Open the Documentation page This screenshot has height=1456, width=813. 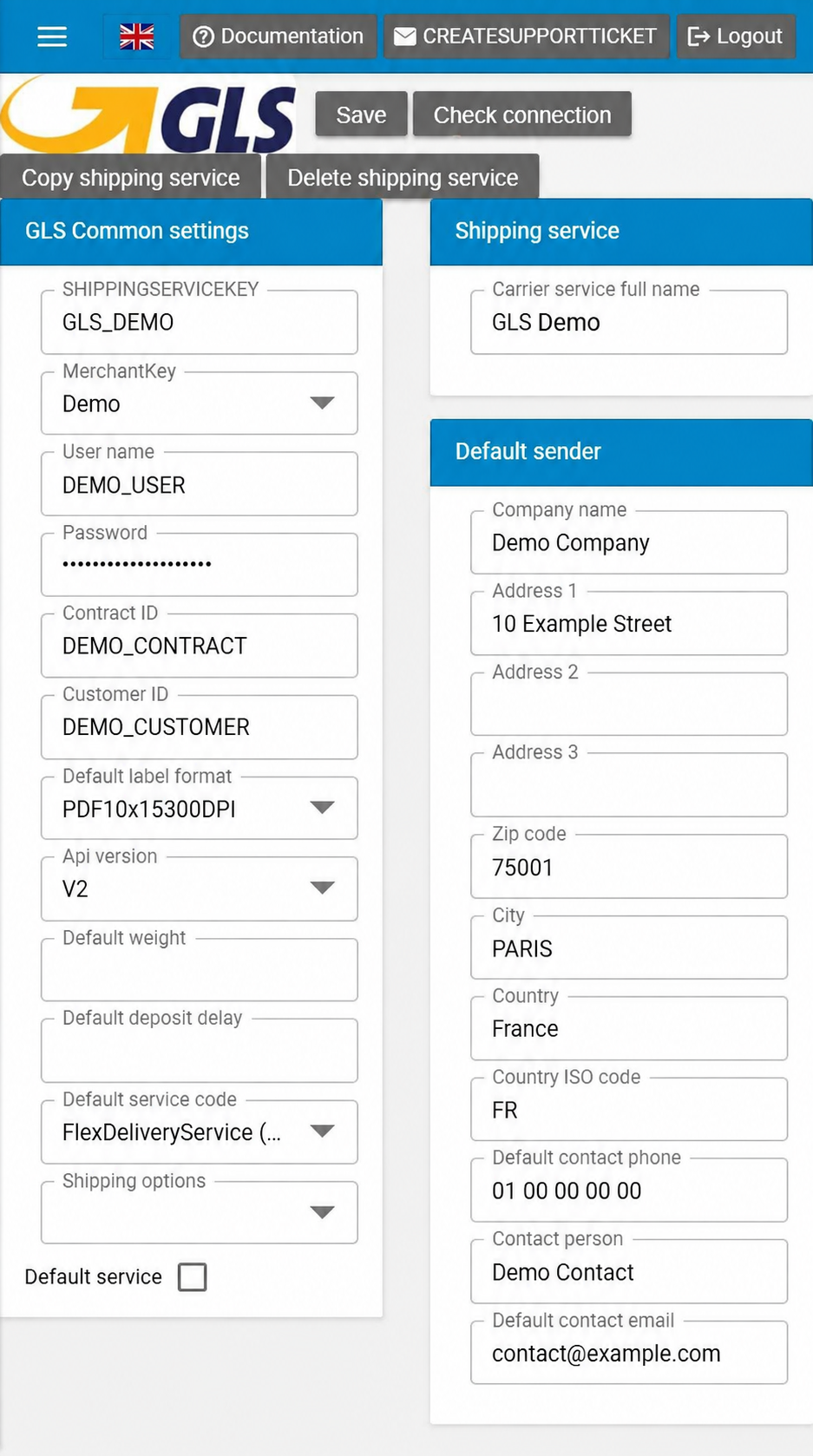[279, 36]
